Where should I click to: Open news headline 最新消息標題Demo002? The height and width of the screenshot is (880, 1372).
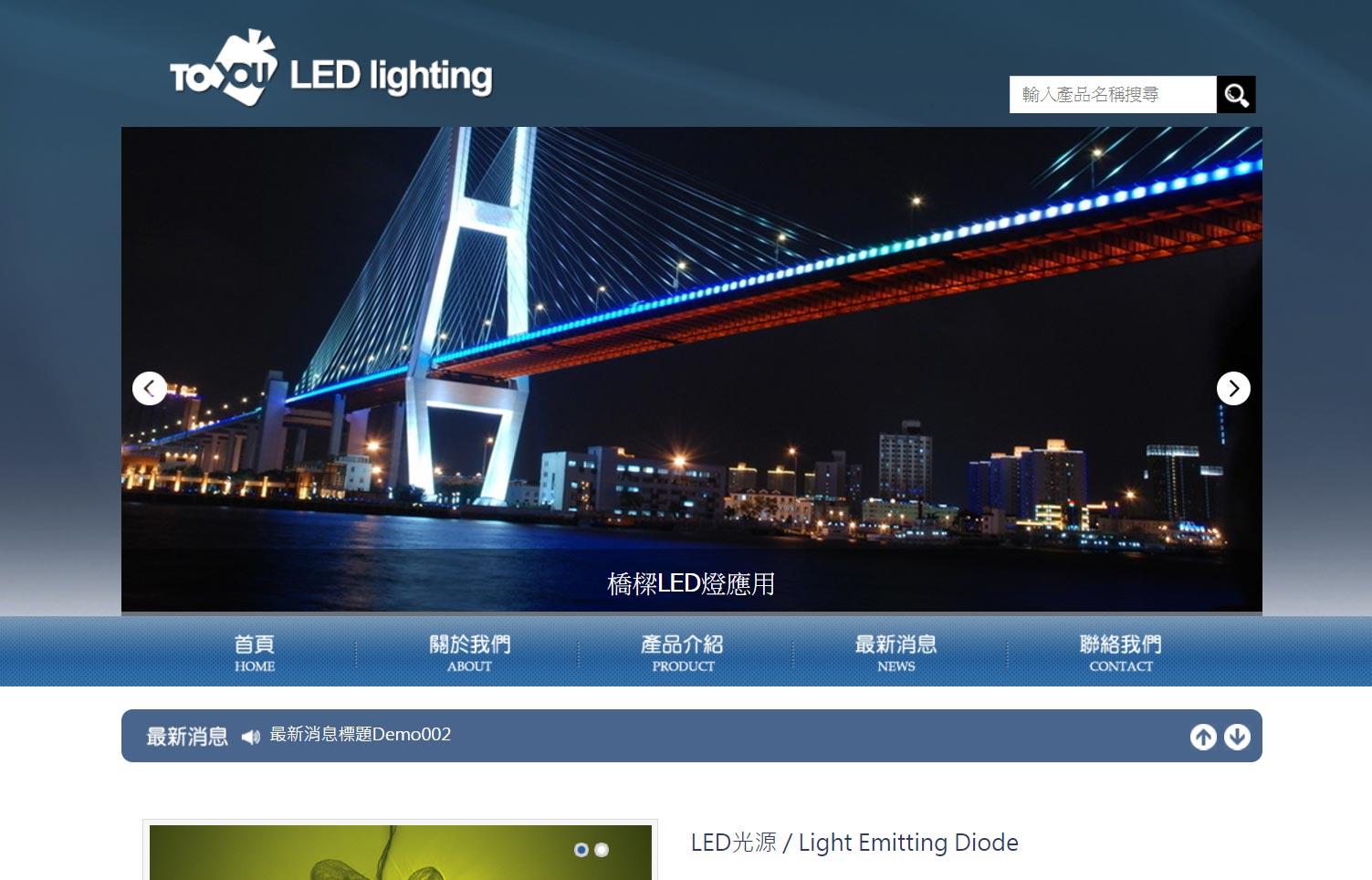361,735
